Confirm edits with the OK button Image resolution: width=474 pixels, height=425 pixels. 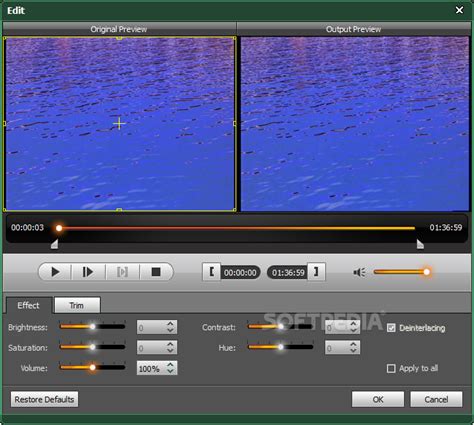[378, 399]
